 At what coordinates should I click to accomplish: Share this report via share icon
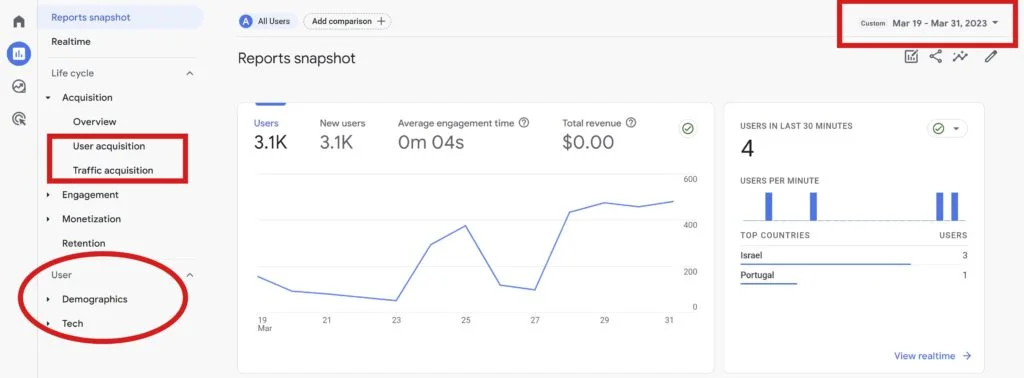(936, 57)
